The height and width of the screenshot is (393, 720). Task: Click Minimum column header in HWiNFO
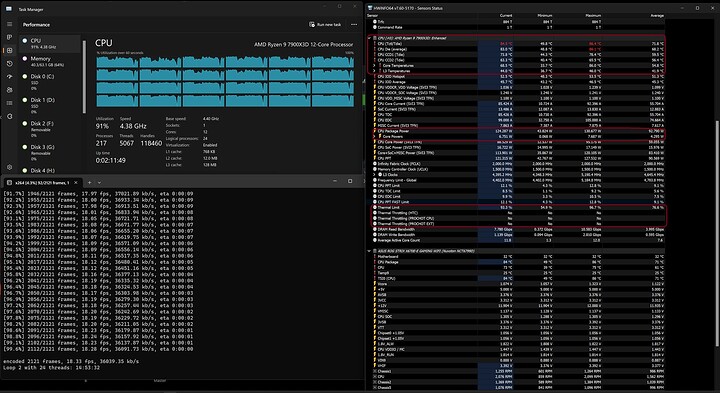(545, 16)
